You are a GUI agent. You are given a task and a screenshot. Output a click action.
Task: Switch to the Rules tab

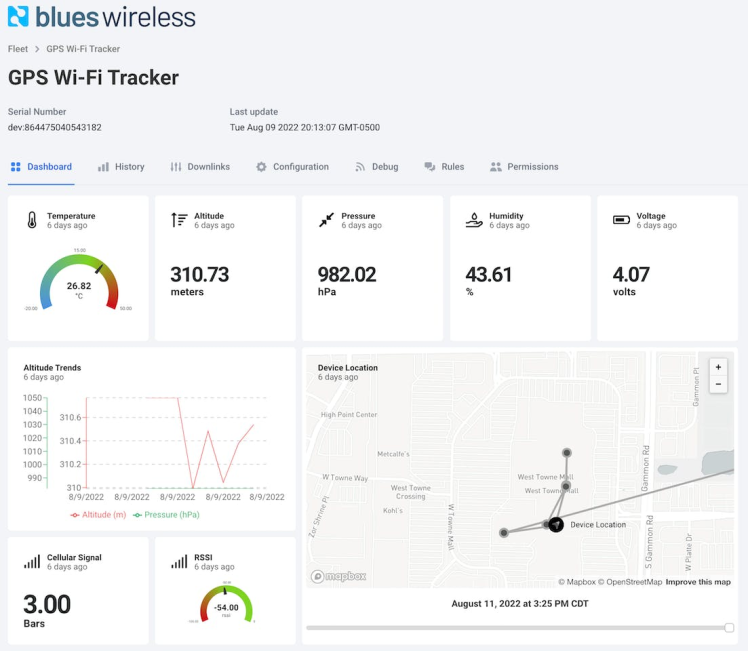[x=444, y=166]
